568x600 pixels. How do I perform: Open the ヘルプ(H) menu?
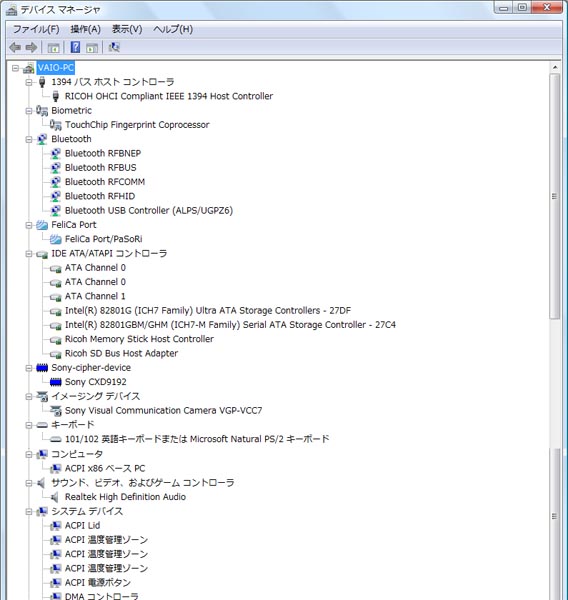173,29
